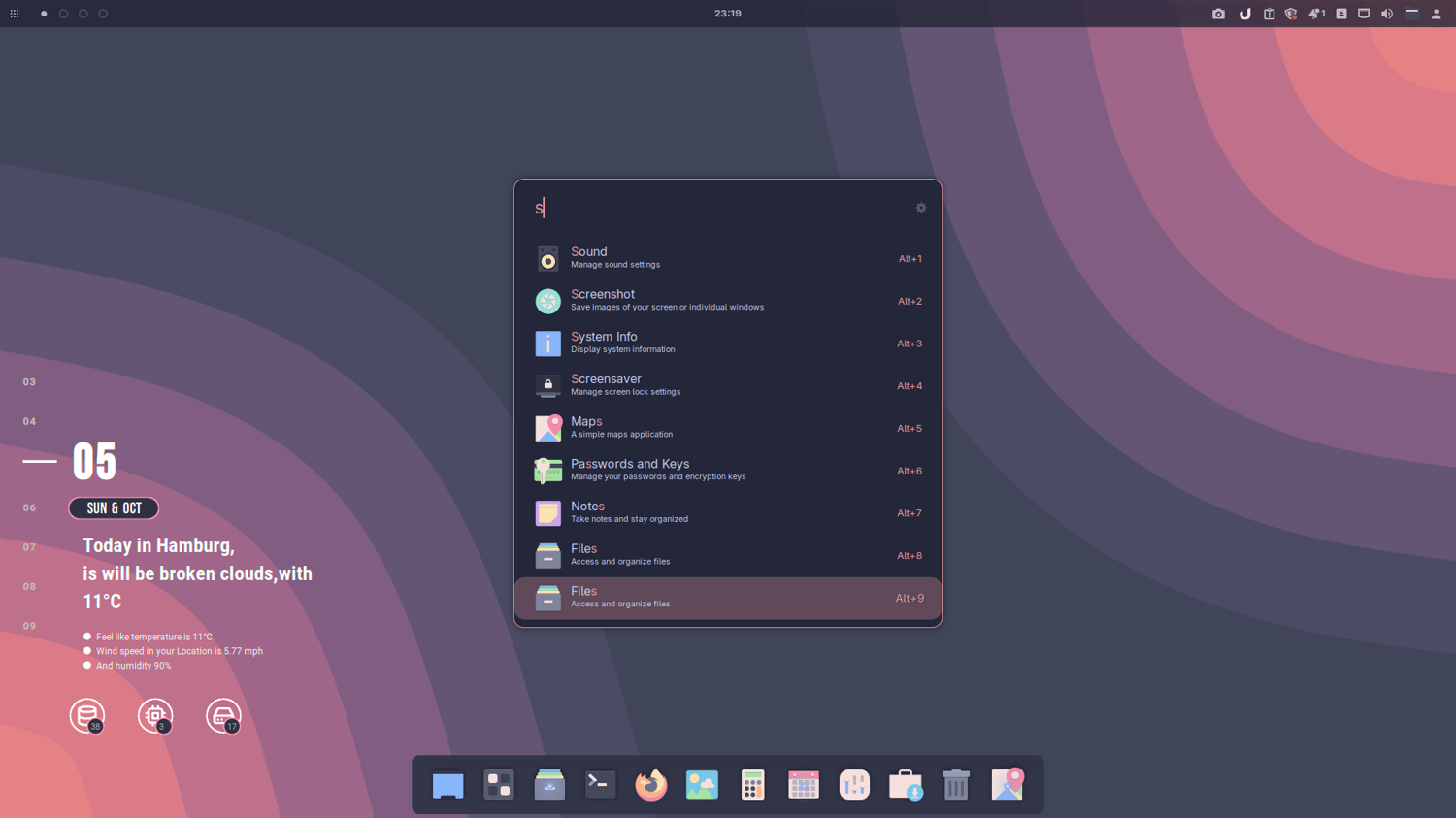This screenshot has width=1456, height=818.
Task: Open the four-square workspace overview dock icon
Action: tap(499, 785)
